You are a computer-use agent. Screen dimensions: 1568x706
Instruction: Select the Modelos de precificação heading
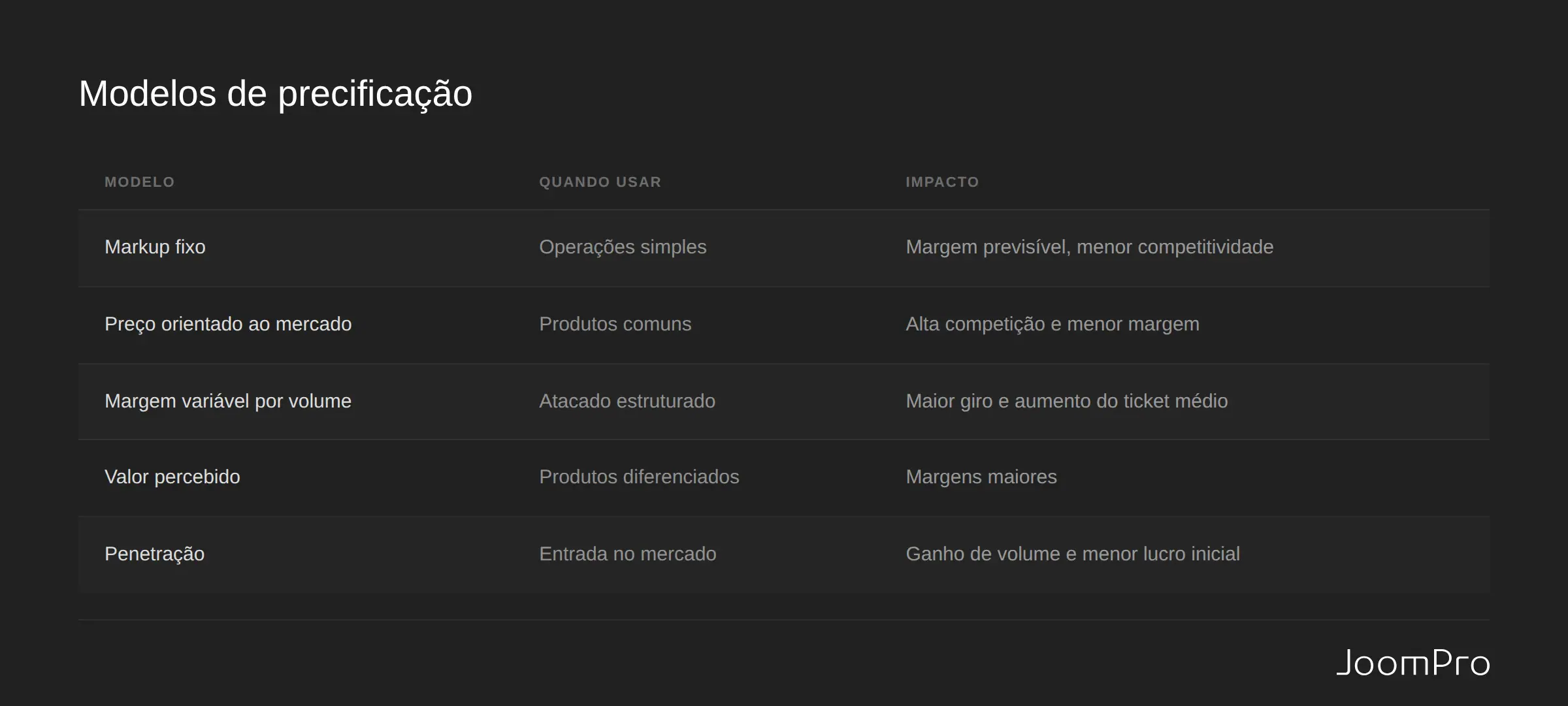[275, 93]
